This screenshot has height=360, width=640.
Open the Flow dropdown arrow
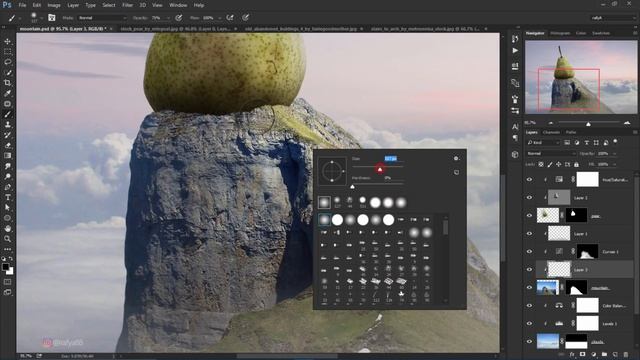click(220, 18)
